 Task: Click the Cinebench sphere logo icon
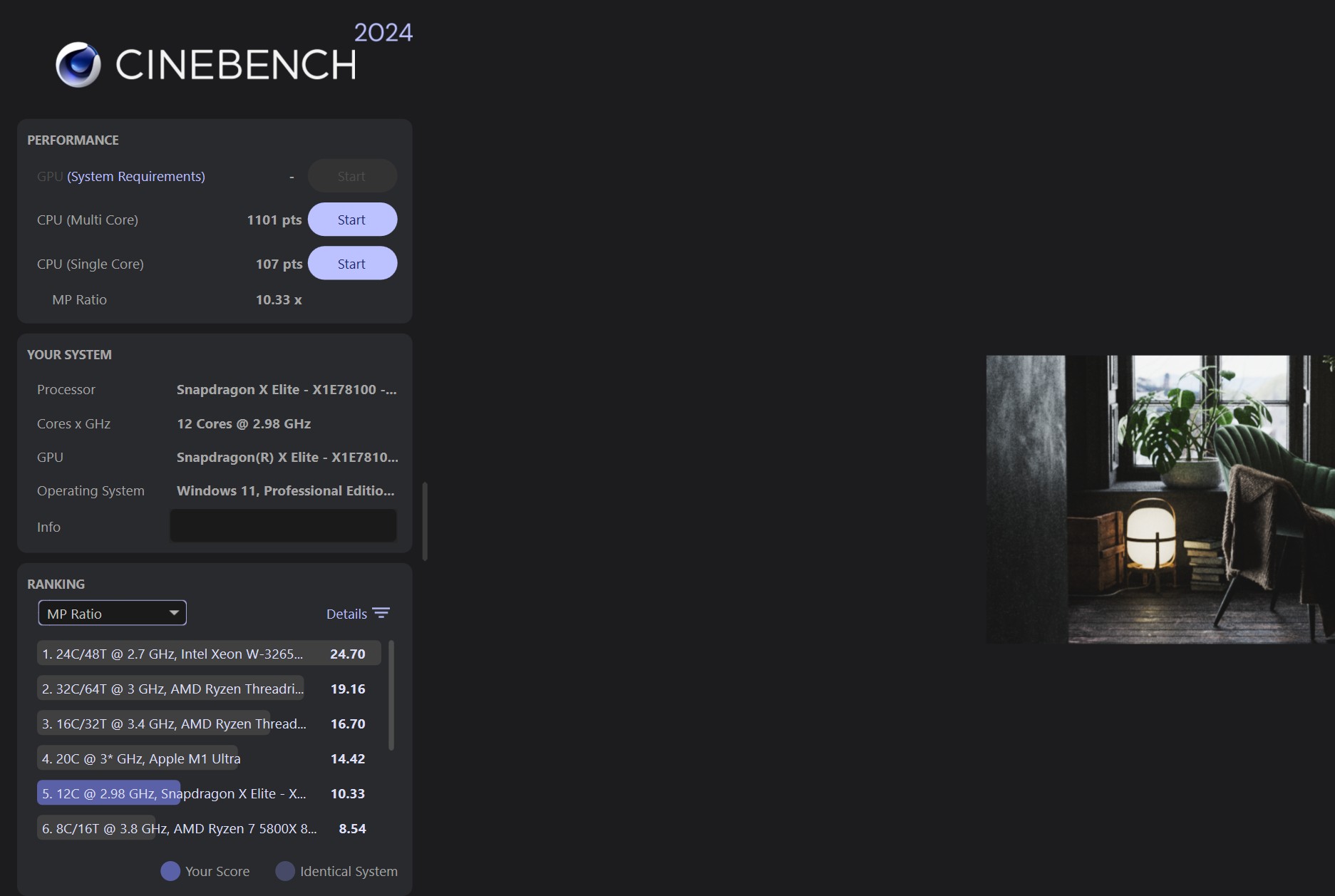point(78,64)
